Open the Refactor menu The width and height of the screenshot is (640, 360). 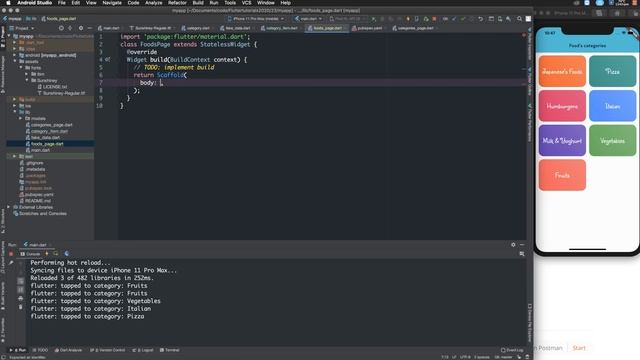[177, 3]
